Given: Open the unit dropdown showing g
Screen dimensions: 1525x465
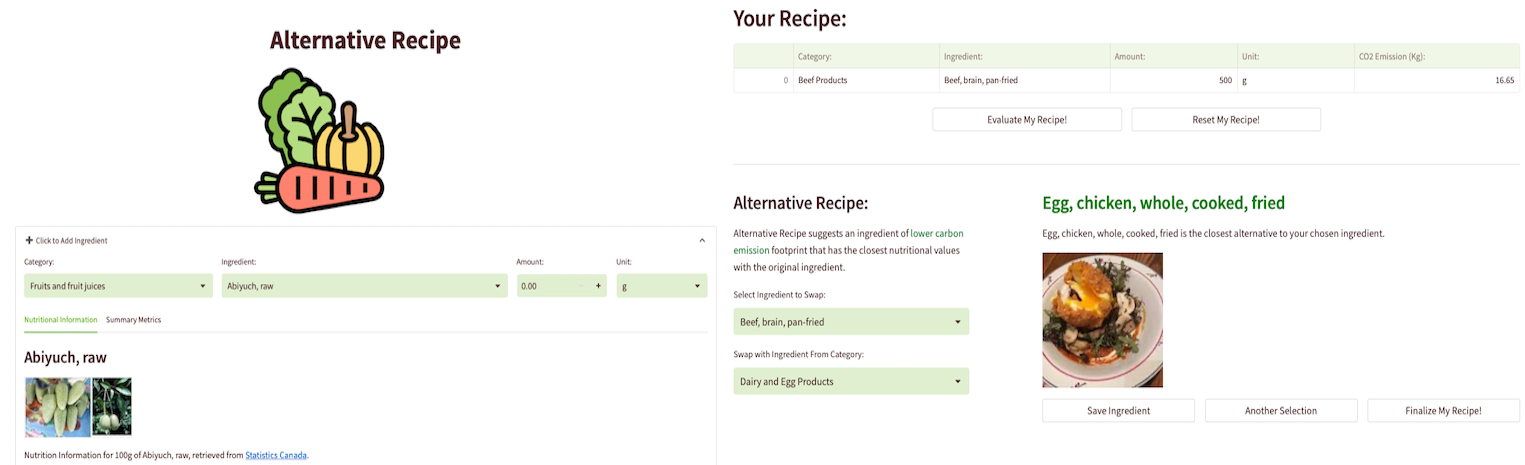Looking at the screenshot, I should [x=662, y=286].
